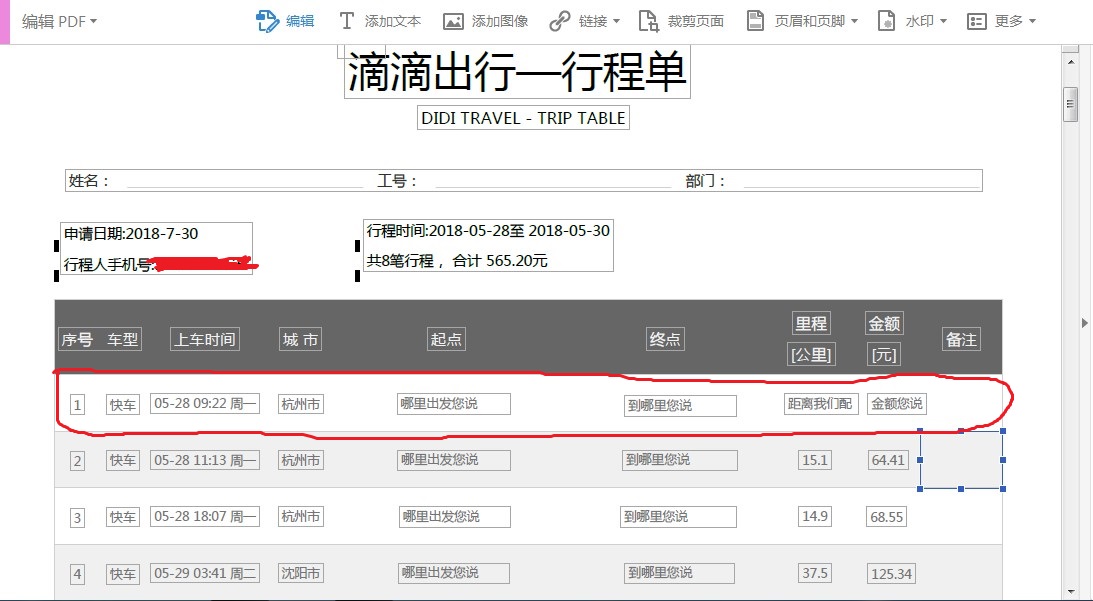The image size is (1093, 601).
Task: Click the 金额 column header
Action: 884,324
